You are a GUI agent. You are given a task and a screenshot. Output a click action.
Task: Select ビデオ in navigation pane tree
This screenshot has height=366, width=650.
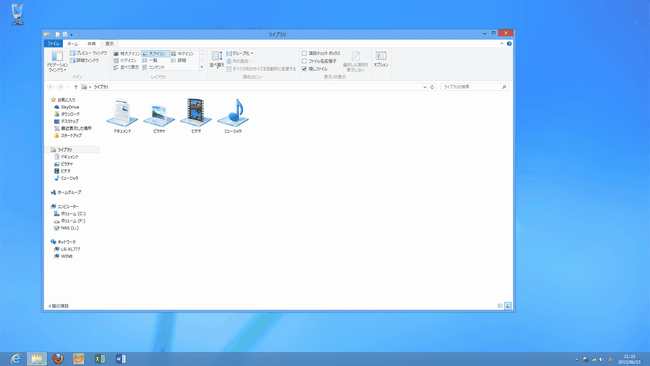pyautogui.click(x=63, y=171)
